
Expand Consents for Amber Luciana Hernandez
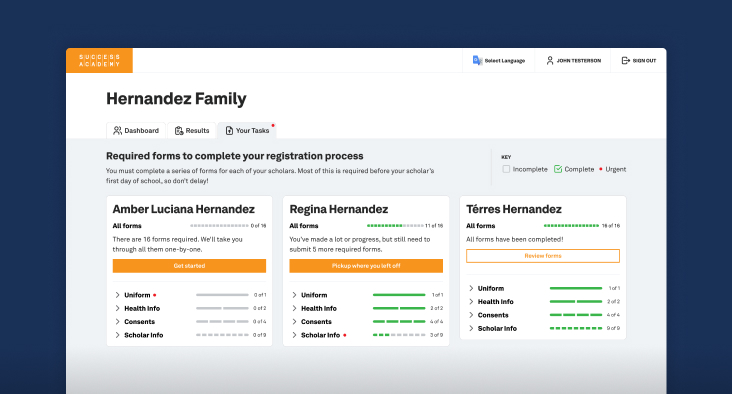[x=118, y=322]
